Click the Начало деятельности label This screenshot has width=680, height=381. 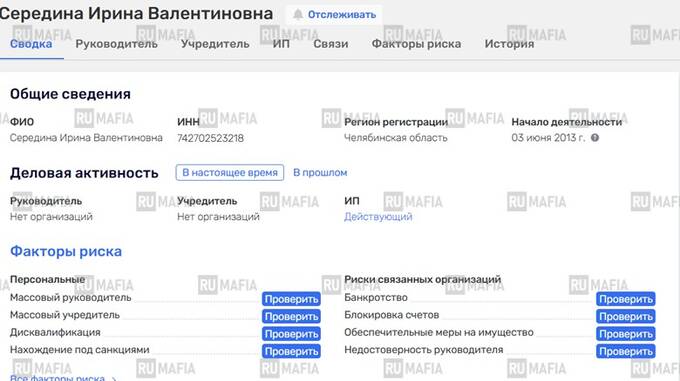pos(566,122)
